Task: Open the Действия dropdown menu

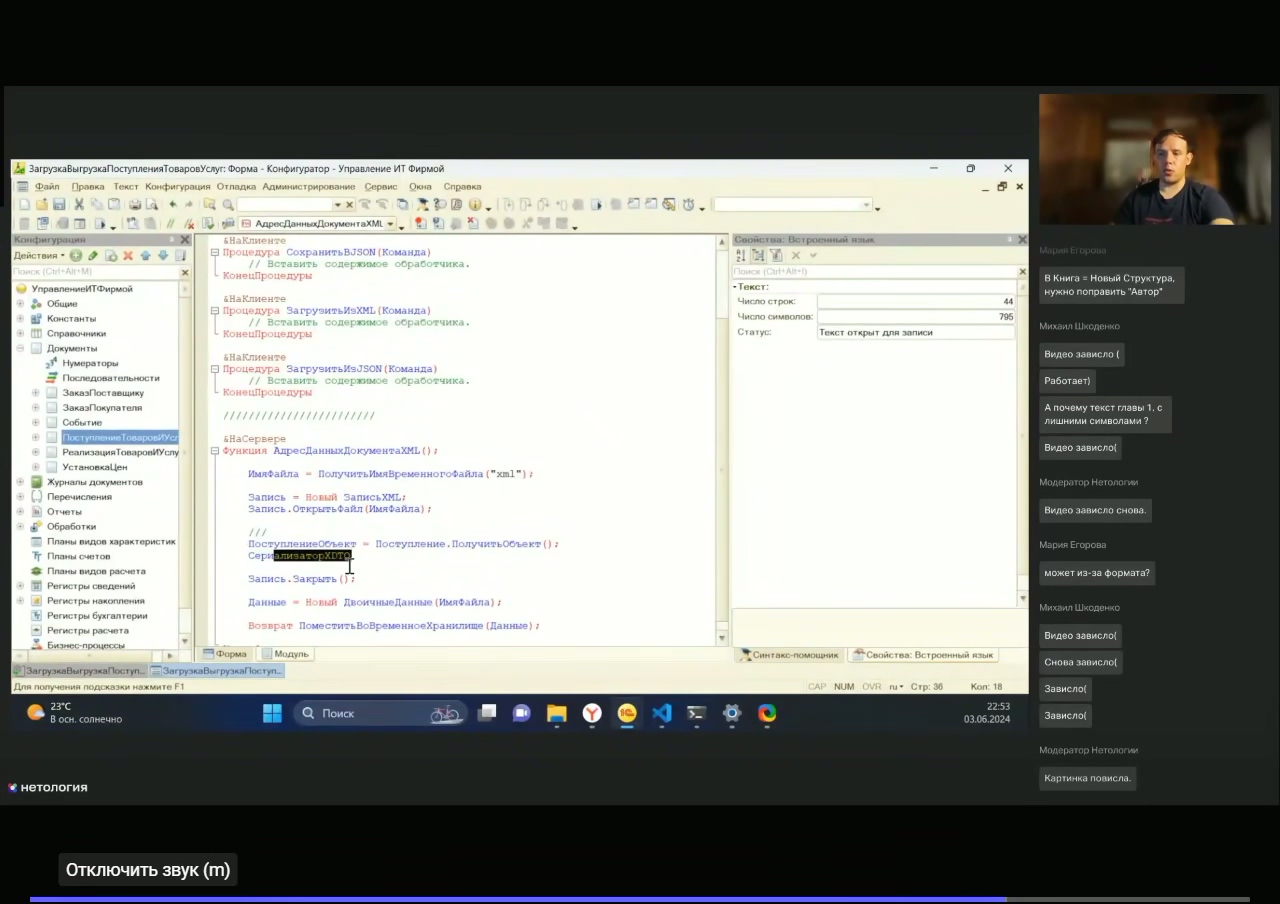Action: click(39, 256)
